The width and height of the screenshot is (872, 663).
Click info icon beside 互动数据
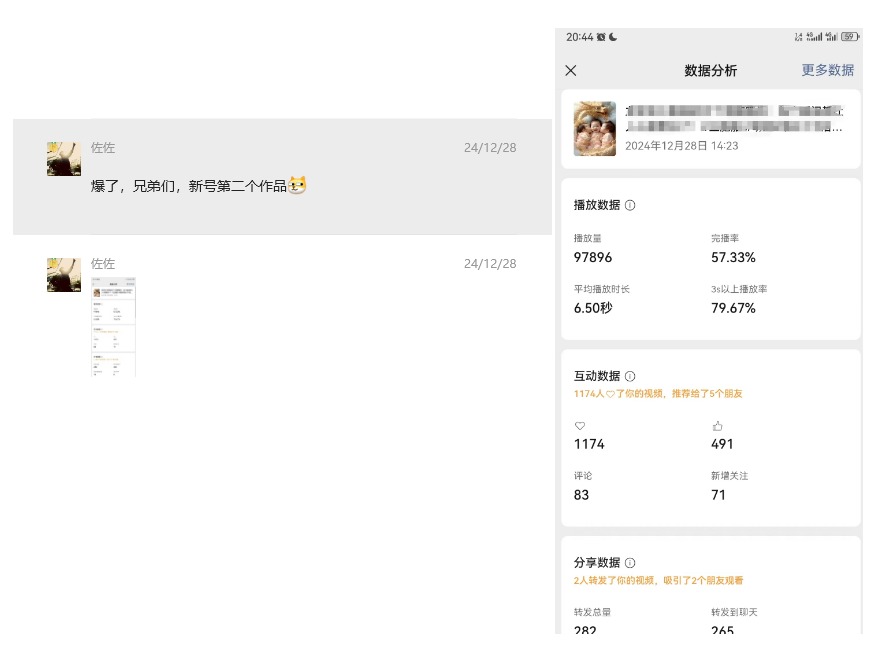click(630, 376)
